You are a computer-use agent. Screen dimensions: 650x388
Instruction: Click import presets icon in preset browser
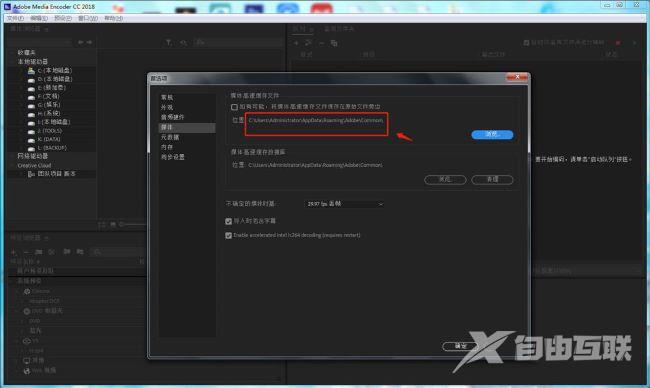(x=66, y=252)
